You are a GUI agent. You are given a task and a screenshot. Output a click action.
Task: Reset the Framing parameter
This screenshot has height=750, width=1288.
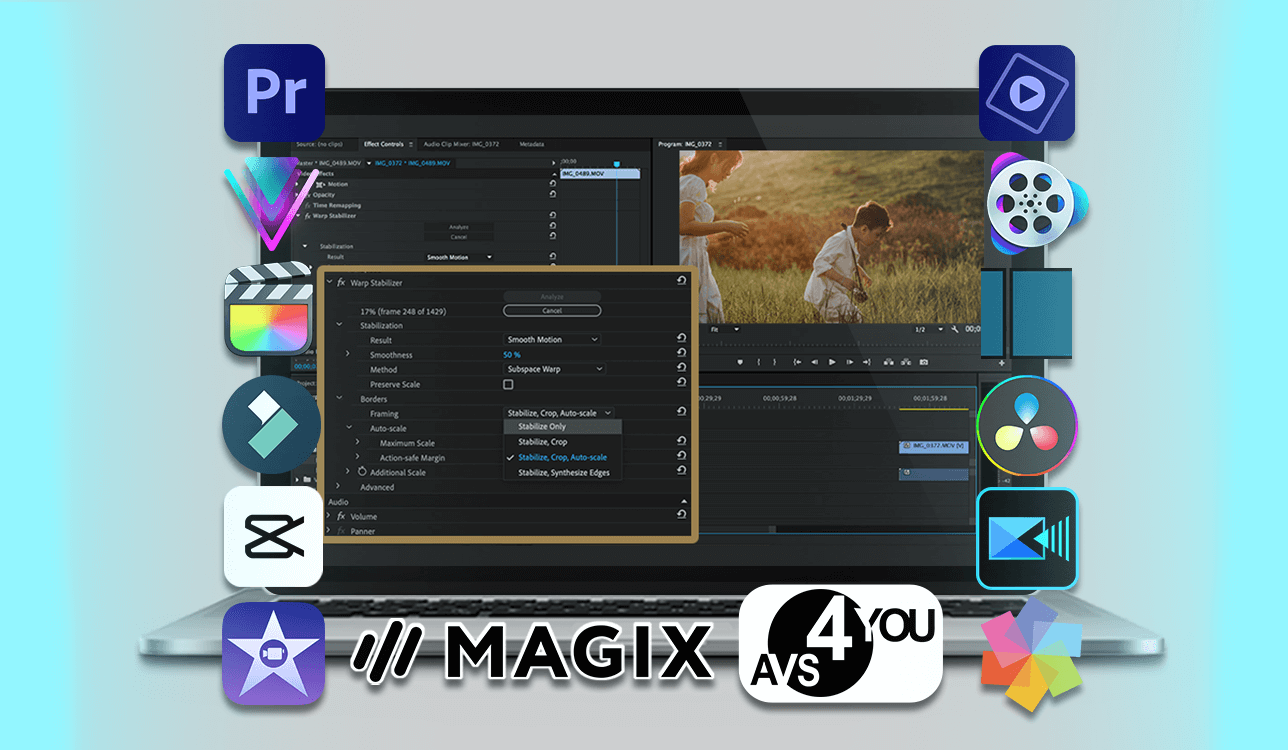click(x=681, y=411)
